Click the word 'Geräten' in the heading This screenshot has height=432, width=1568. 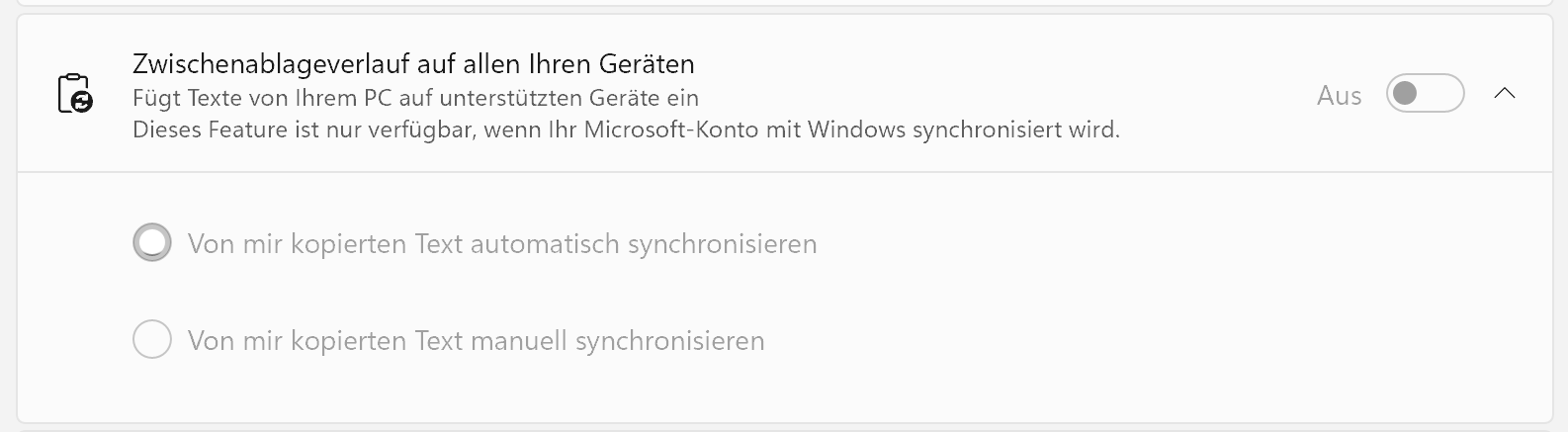click(x=647, y=64)
